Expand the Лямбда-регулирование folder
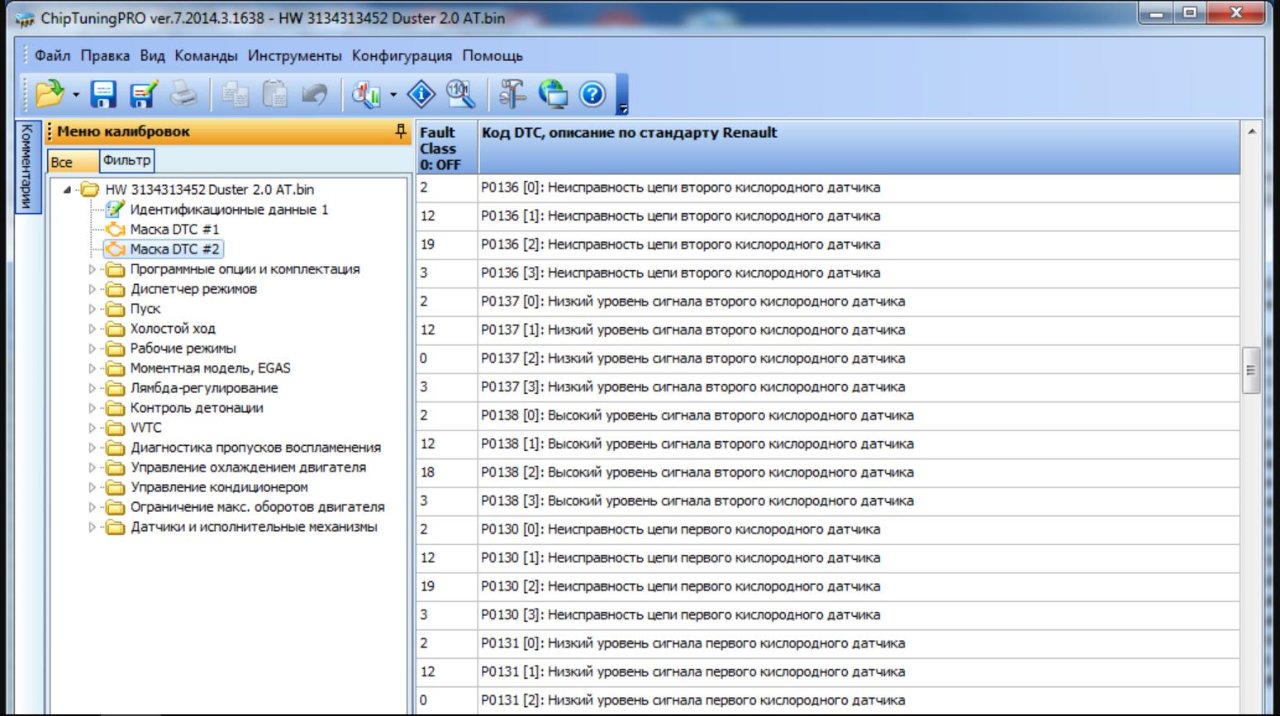 click(x=93, y=388)
